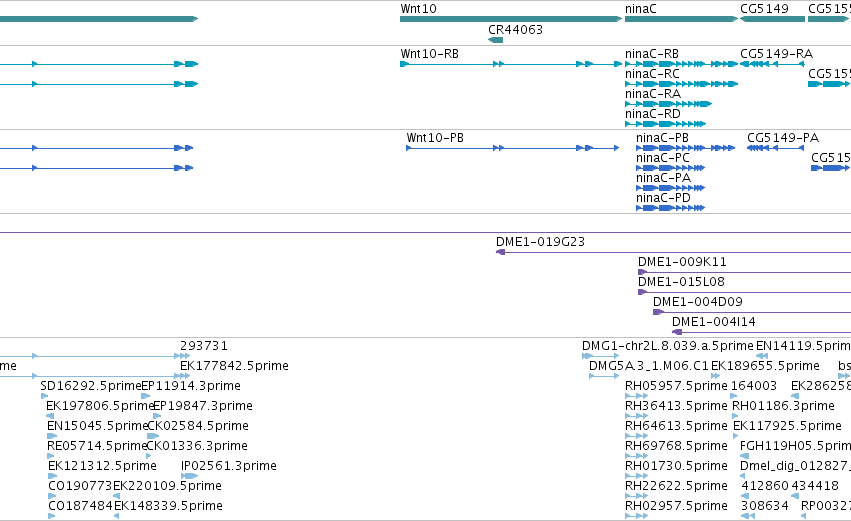Select the EK189655.5prime EST
The width and height of the screenshot is (851, 521).
pyautogui.click(x=765, y=366)
